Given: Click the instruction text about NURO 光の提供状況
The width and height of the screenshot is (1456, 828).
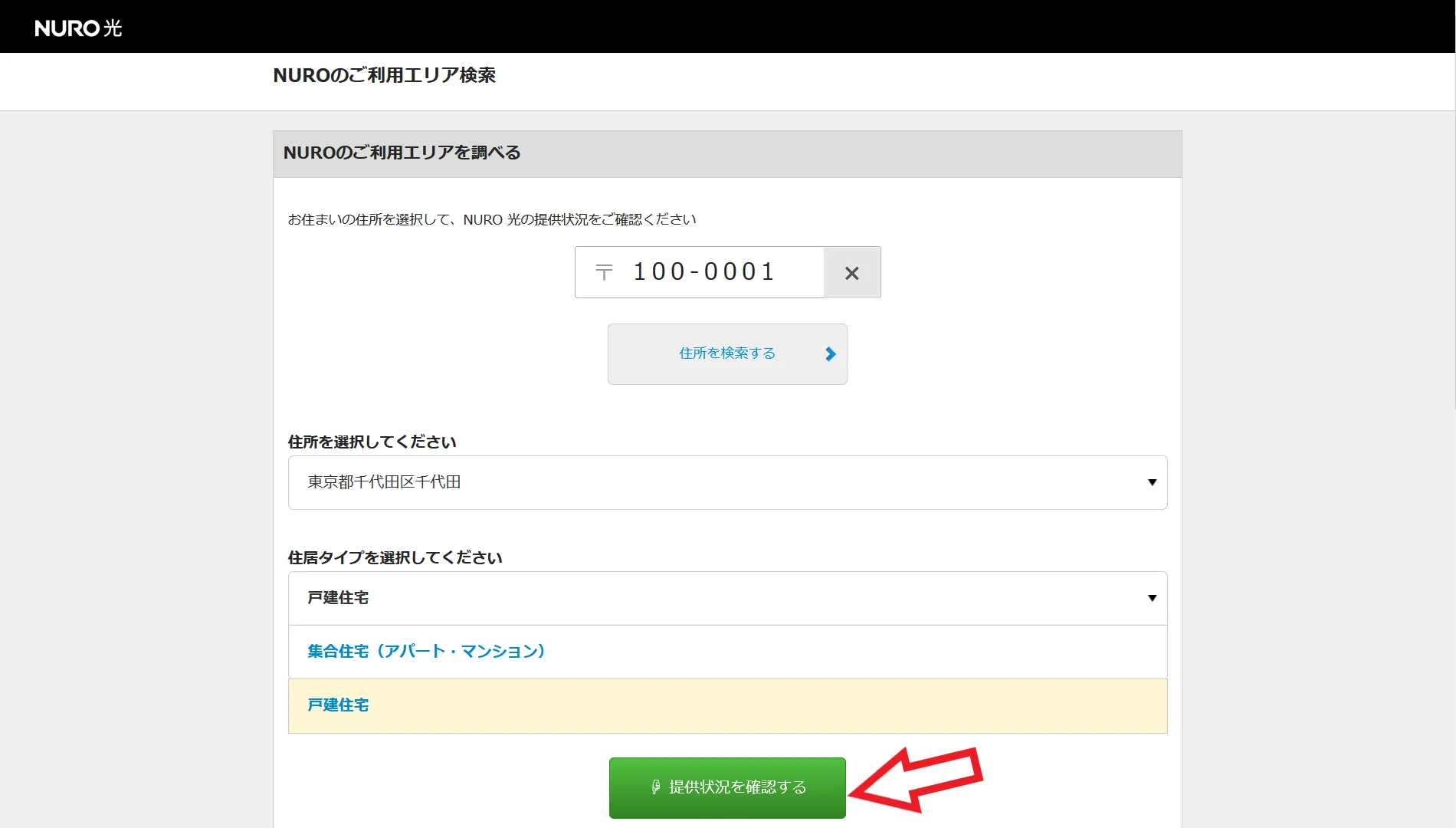Looking at the screenshot, I should 491,220.
